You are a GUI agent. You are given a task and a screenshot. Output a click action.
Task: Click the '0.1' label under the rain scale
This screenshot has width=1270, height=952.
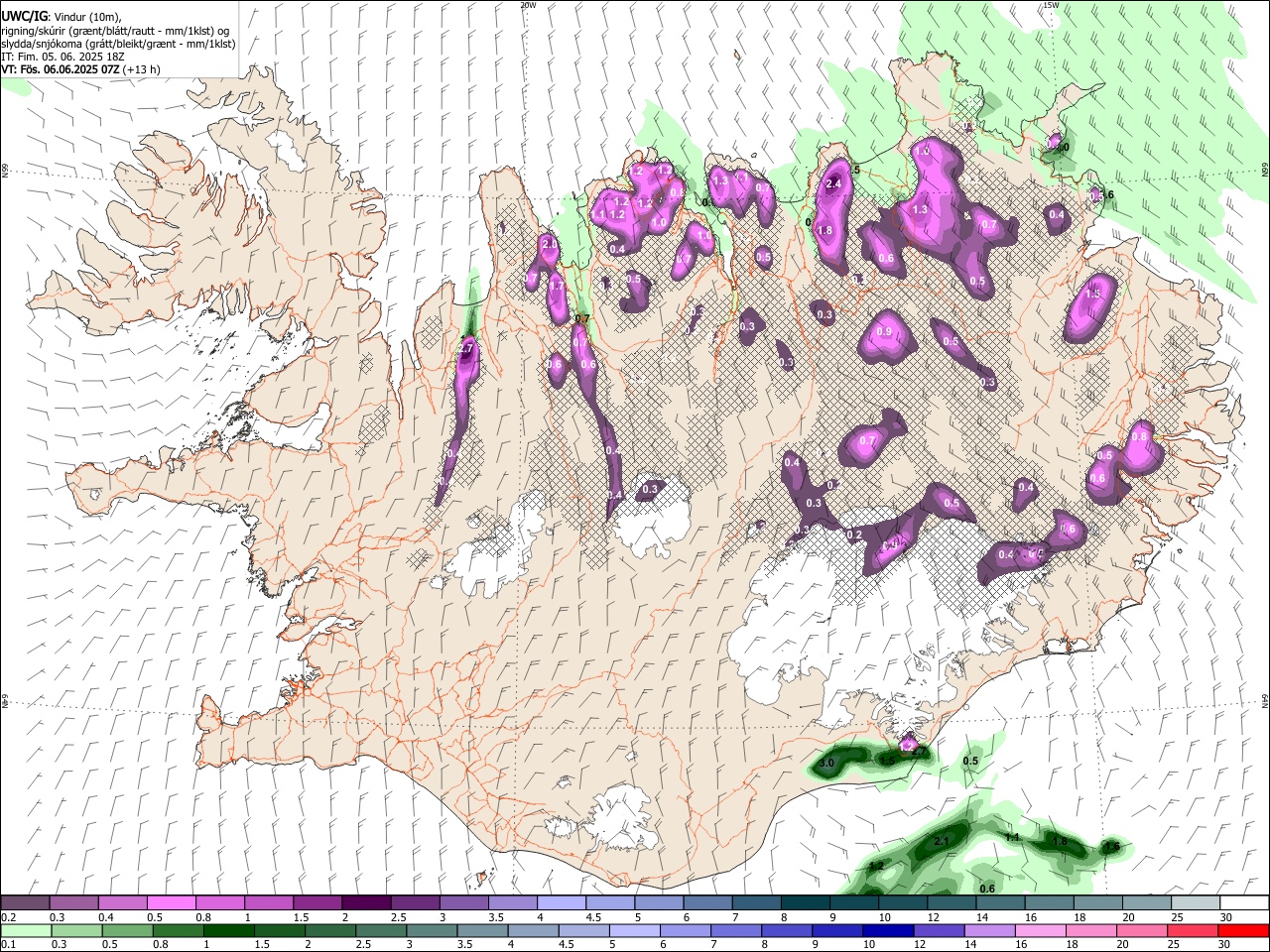pos(8,945)
